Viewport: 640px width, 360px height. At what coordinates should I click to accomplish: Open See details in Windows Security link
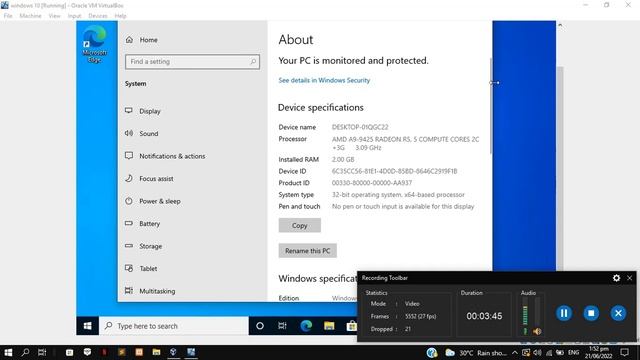pos(324,80)
